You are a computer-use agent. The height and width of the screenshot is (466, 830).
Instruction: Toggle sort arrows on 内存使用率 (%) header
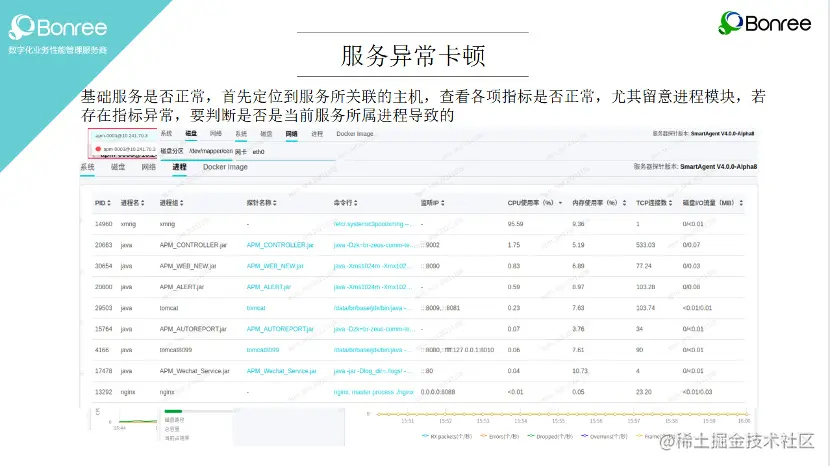pyautogui.click(x=625, y=203)
